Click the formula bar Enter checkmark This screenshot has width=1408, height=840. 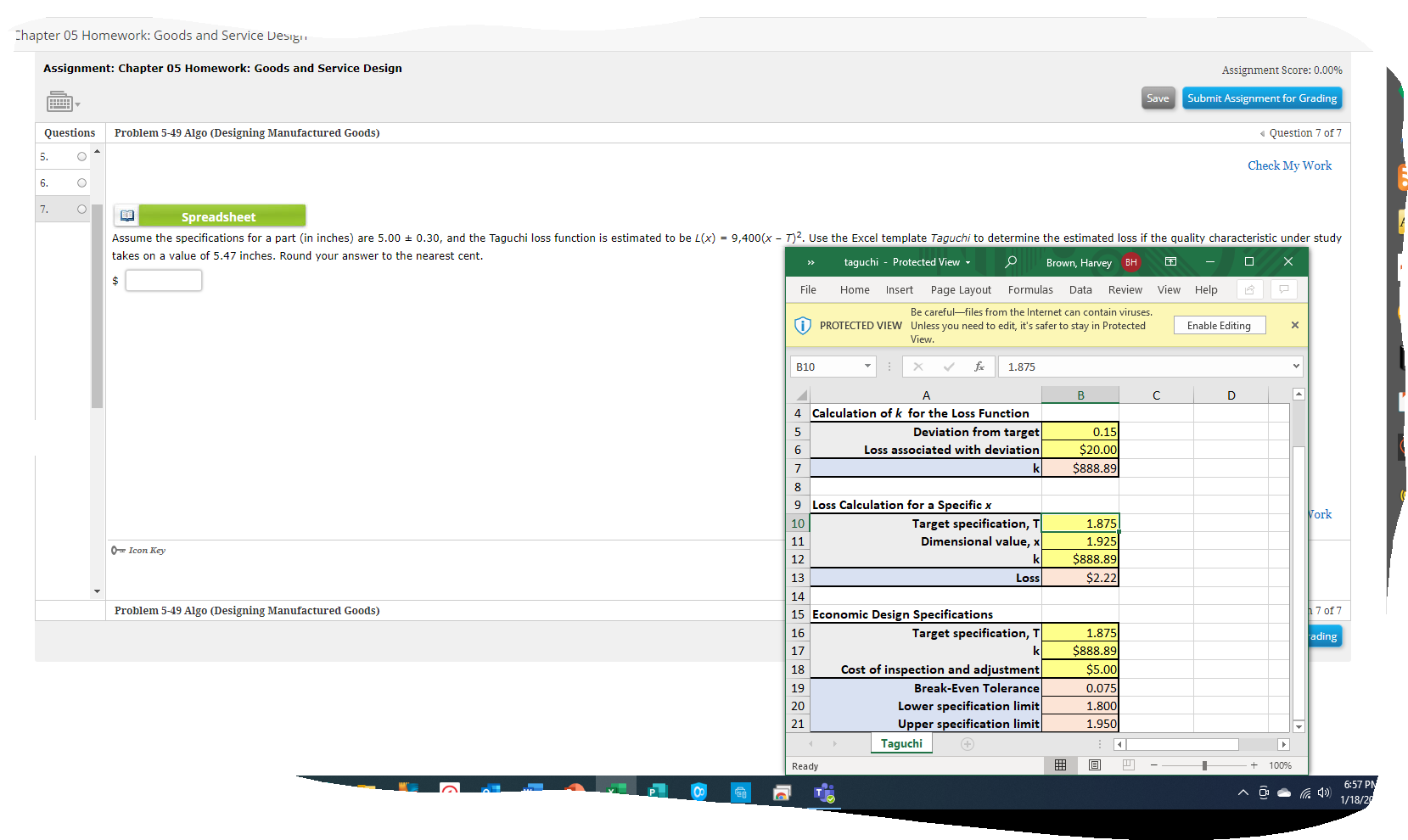coord(949,367)
